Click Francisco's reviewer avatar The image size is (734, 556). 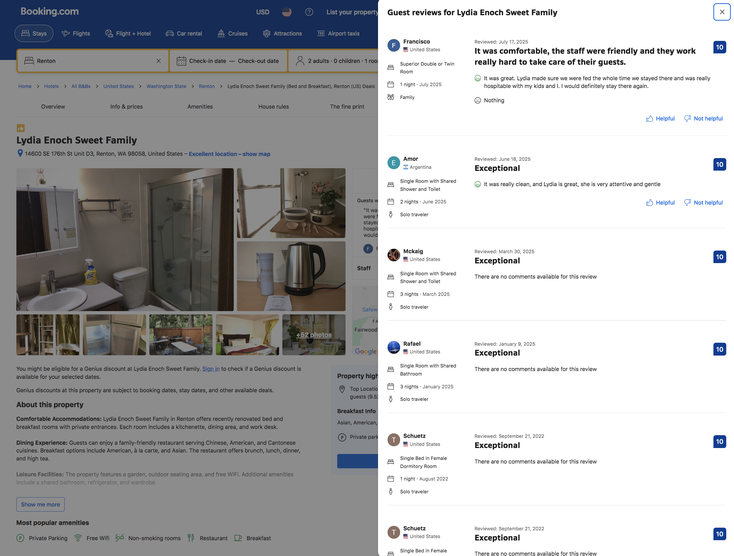click(394, 45)
